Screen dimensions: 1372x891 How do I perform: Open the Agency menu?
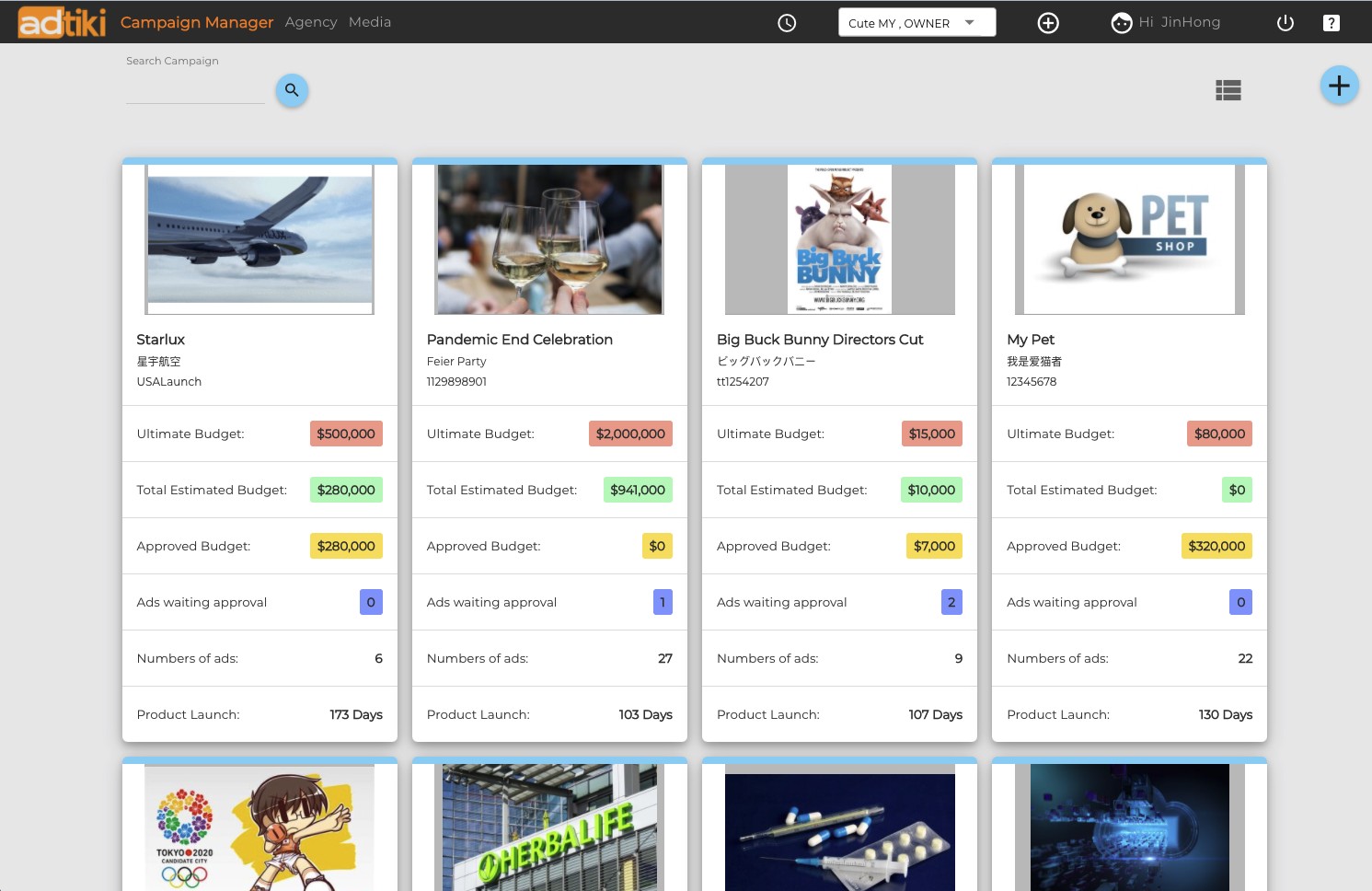[x=311, y=22]
